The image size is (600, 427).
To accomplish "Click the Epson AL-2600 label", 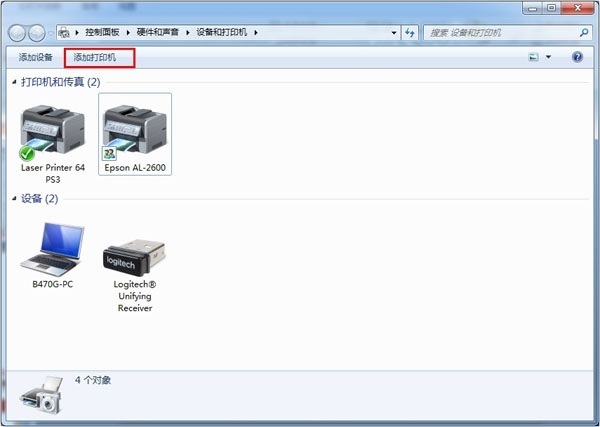I will pyautogui.click(x=135, y=168).
